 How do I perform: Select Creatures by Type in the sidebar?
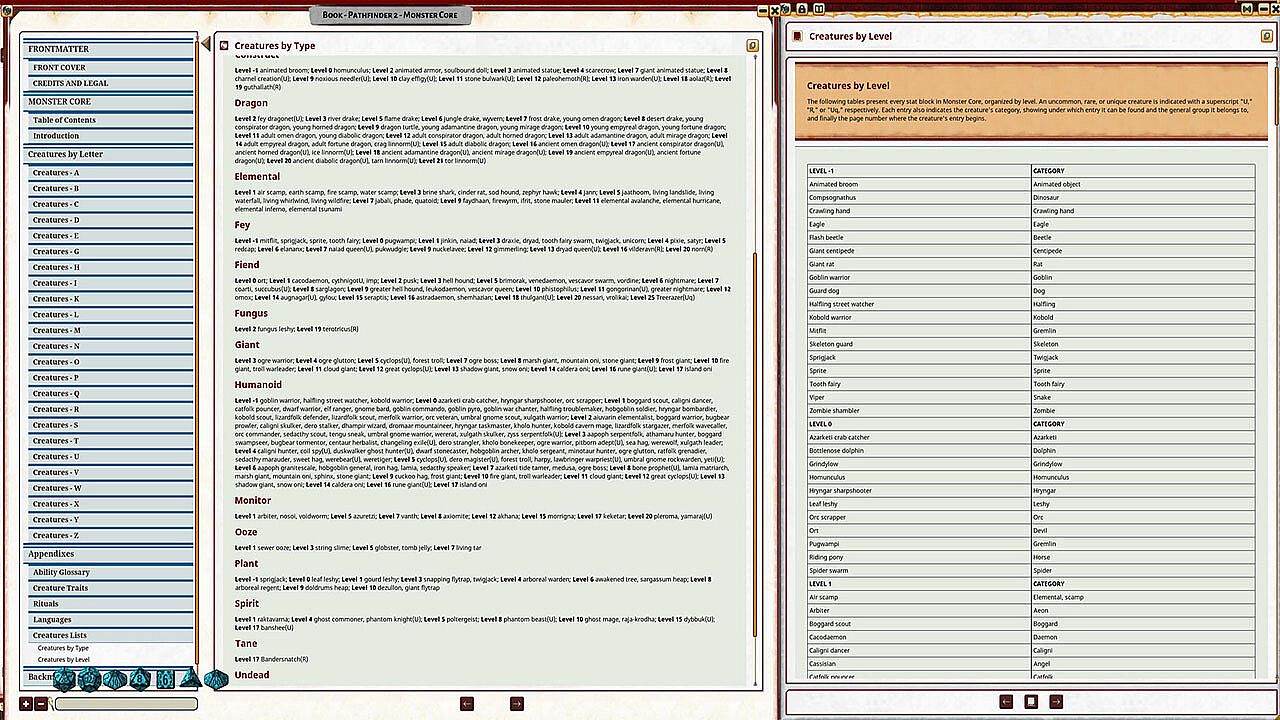(63, 648)
